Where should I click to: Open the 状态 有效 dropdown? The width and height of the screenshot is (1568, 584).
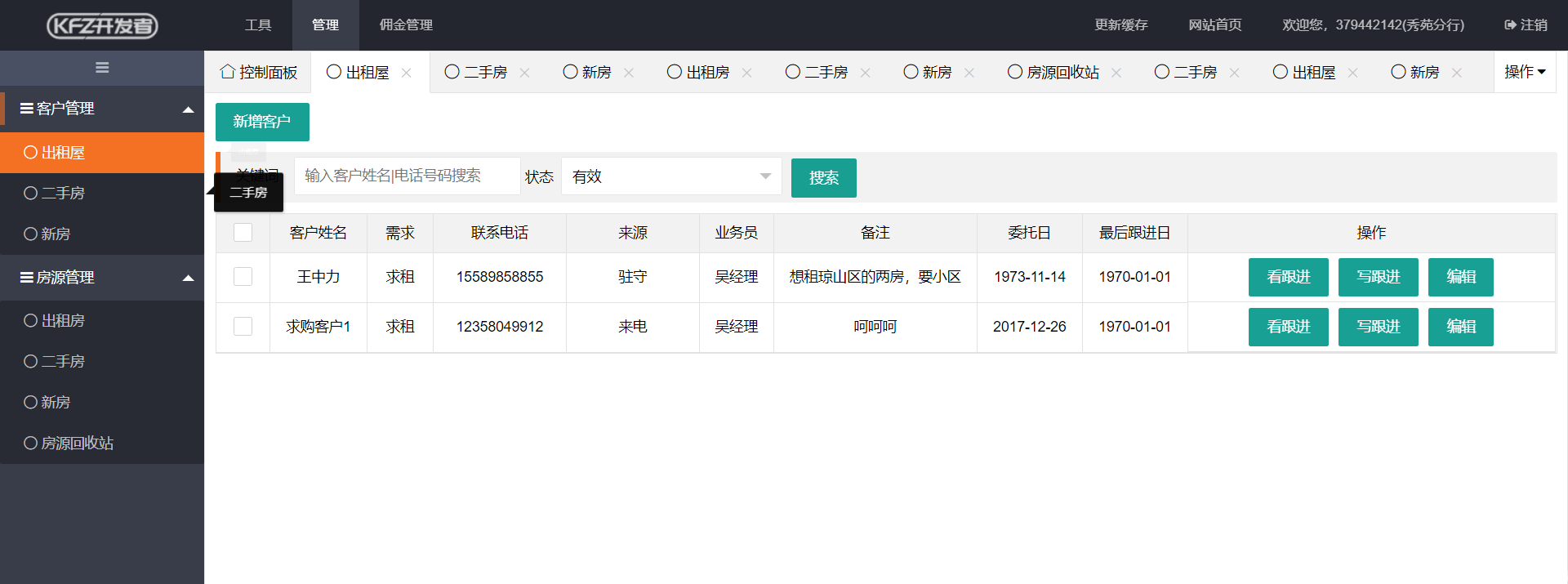[671, 176]
